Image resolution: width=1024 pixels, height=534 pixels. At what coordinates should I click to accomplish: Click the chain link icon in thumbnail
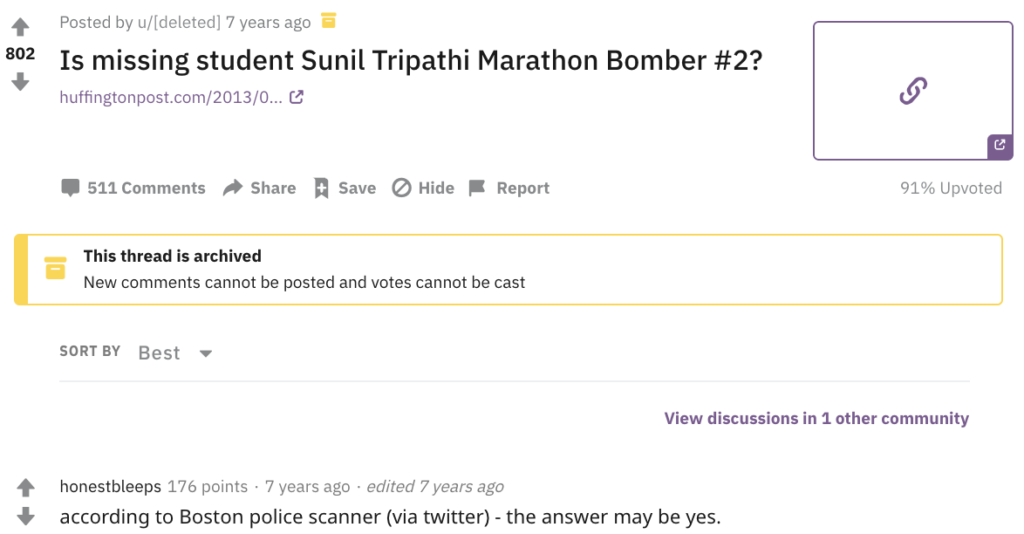point(913,91)
